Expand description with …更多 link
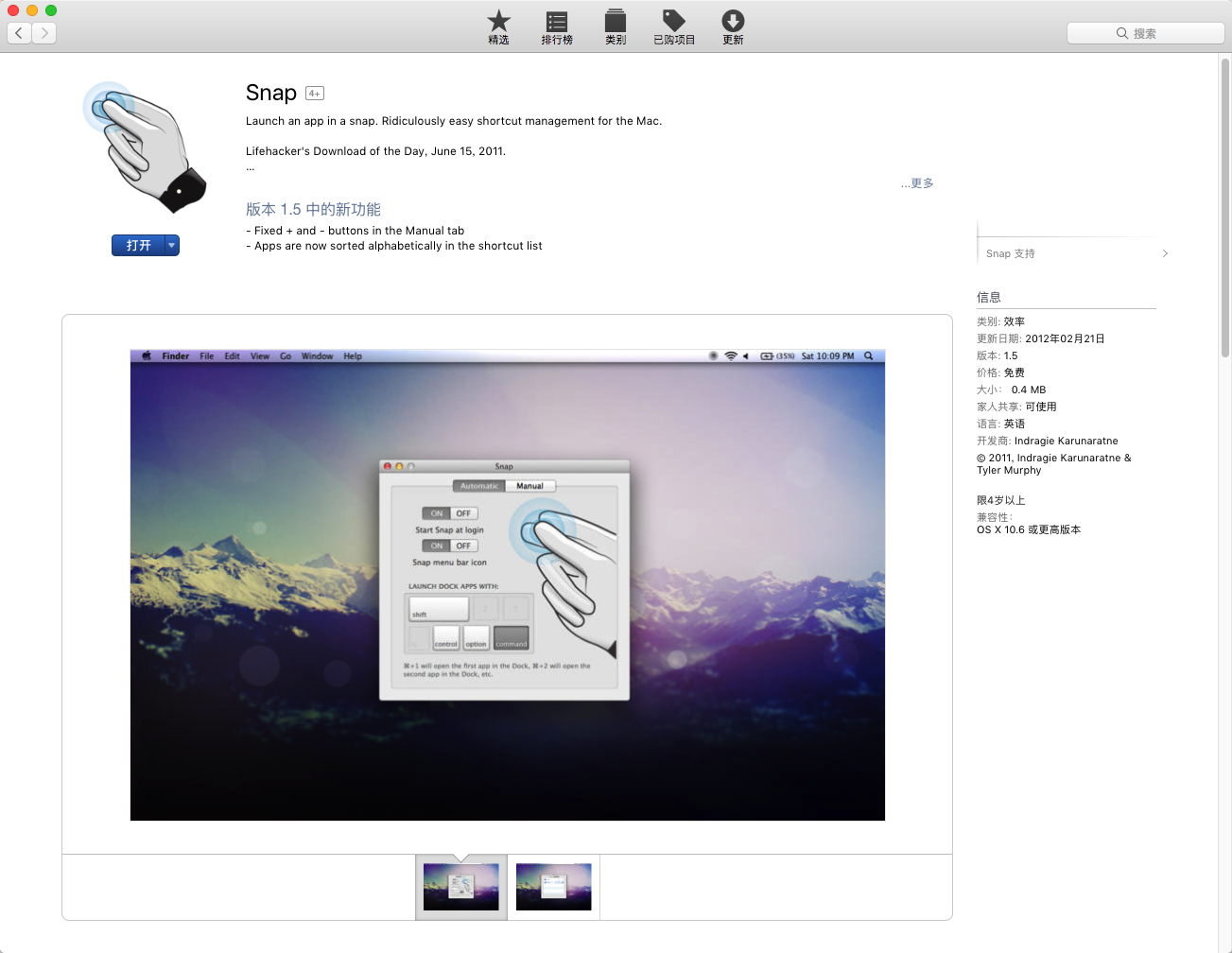The image size is (1232, 953). pyautogui.click(x=917, y=183)
